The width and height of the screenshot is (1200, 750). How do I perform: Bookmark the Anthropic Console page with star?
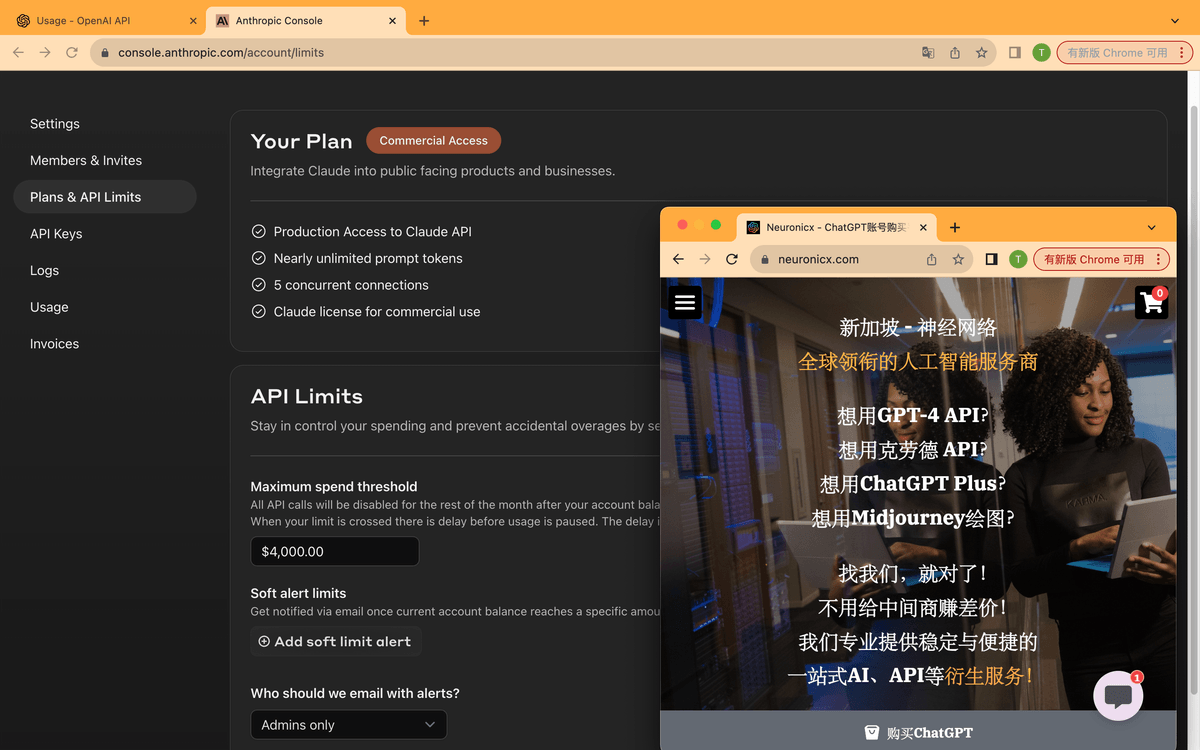[982, 53]
